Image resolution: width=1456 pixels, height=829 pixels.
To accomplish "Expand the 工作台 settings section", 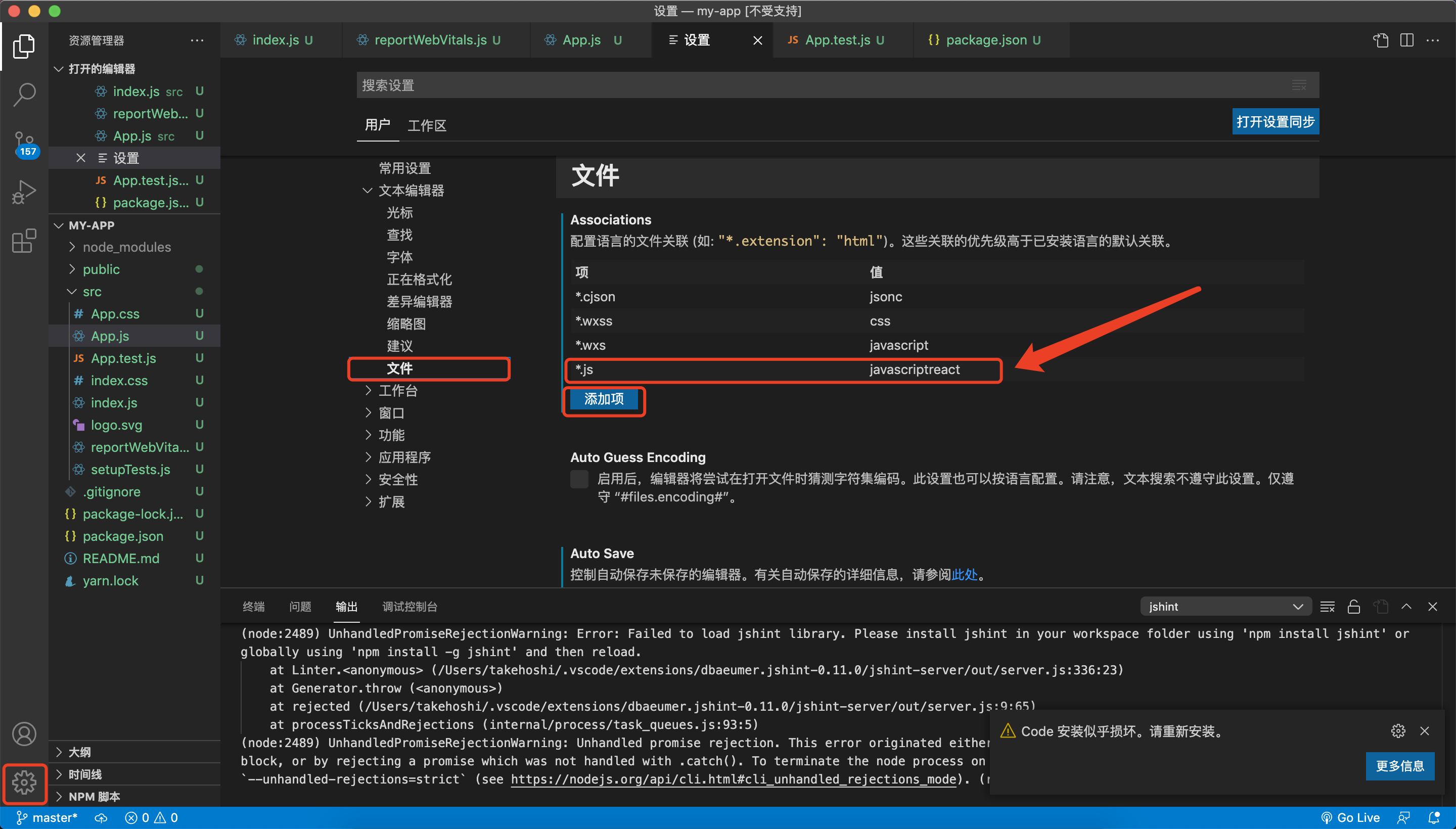I will coord(398,391).
